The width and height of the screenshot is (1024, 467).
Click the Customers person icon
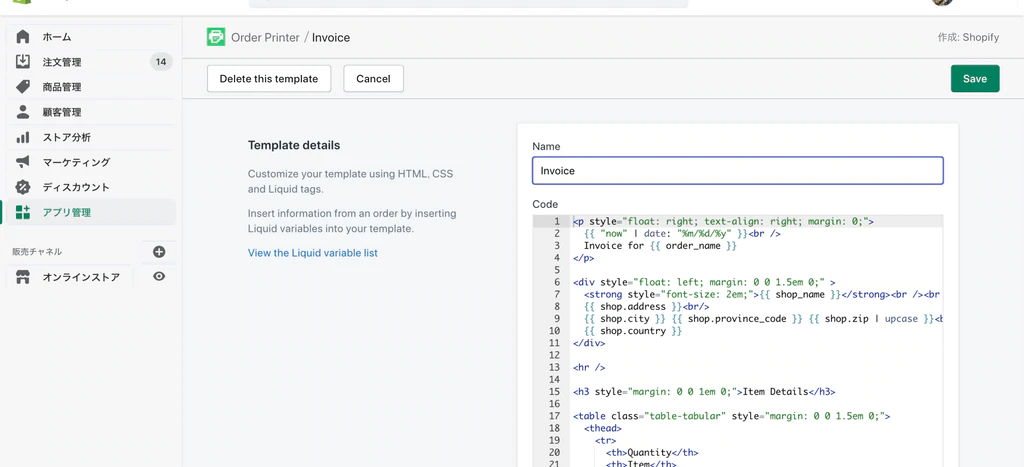(23, 112)
